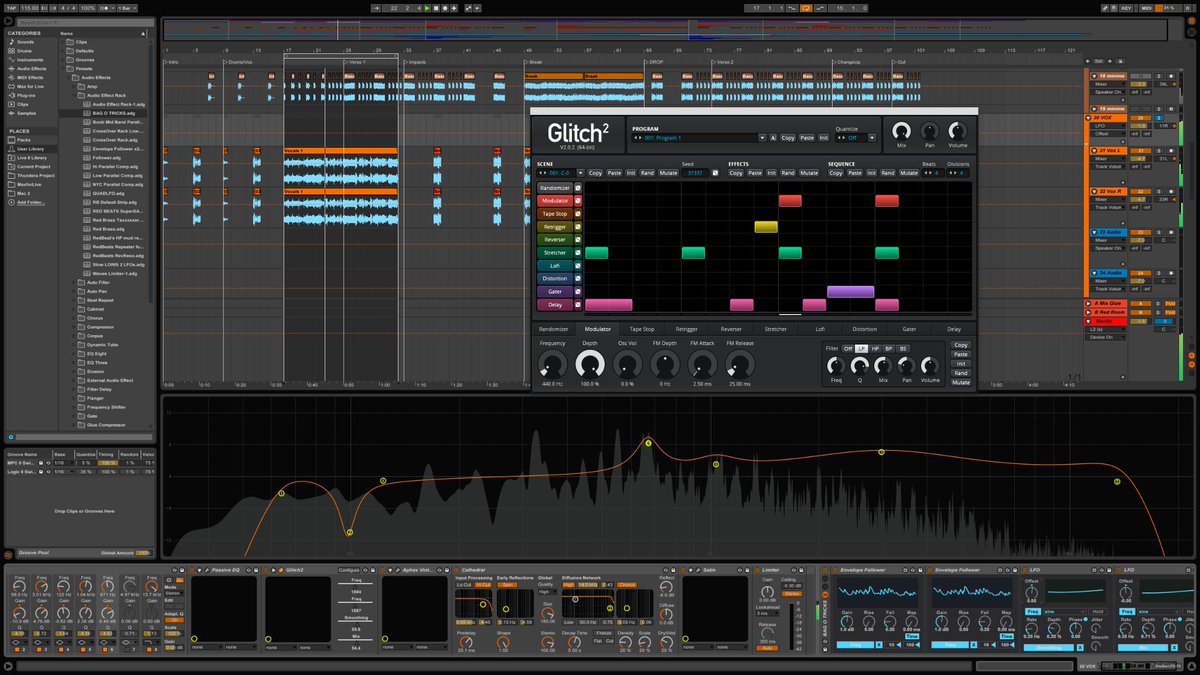This screenshot has width=1200, height=675.
Task: Select Drums category in browser
Action: (x=25, y=51)
